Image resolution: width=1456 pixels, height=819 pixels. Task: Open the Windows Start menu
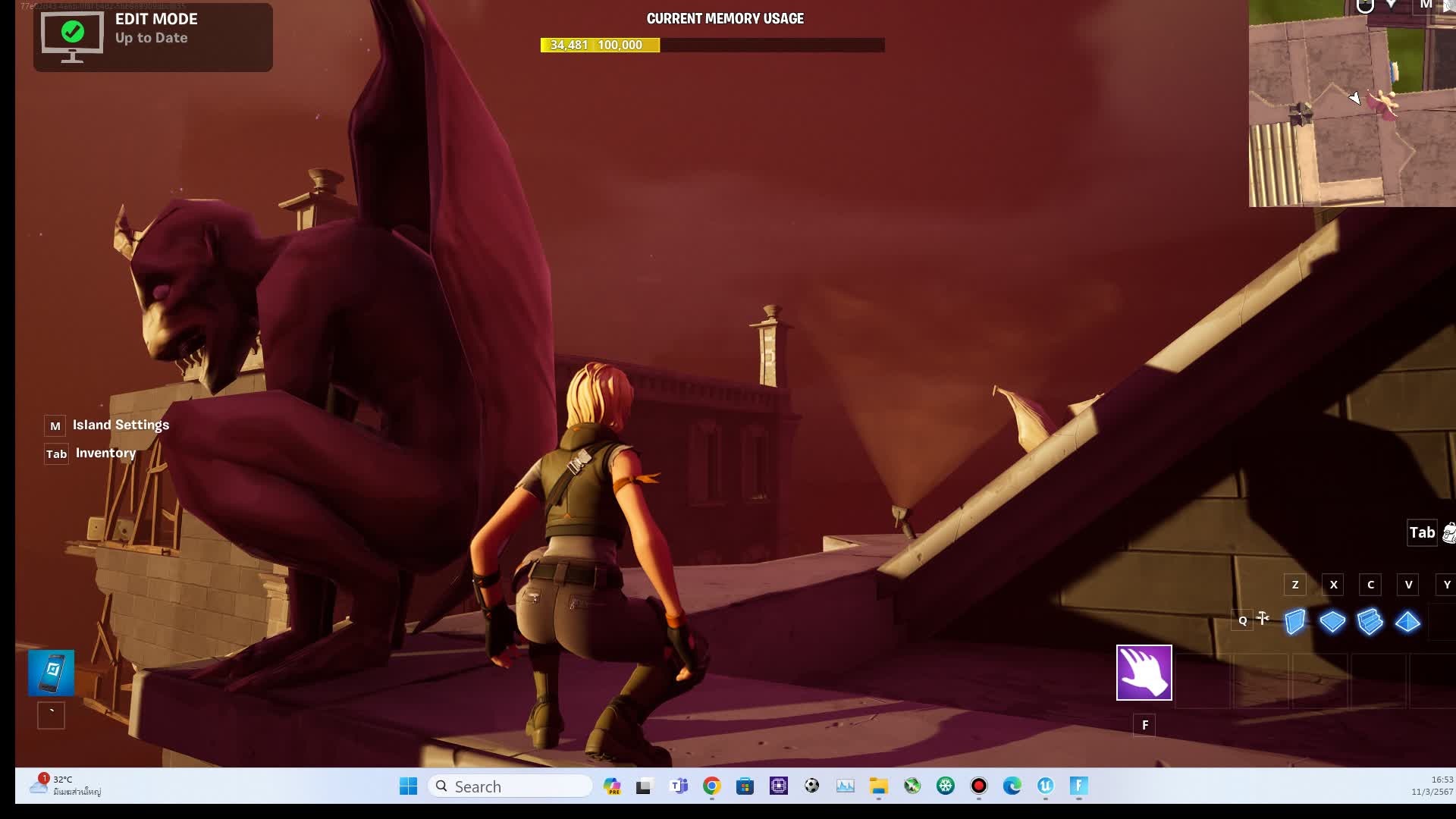(x=408, y=786)
